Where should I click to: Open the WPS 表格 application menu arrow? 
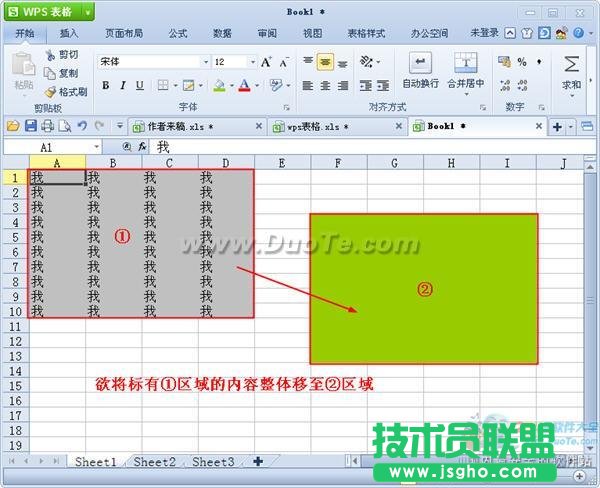point(88,12)
